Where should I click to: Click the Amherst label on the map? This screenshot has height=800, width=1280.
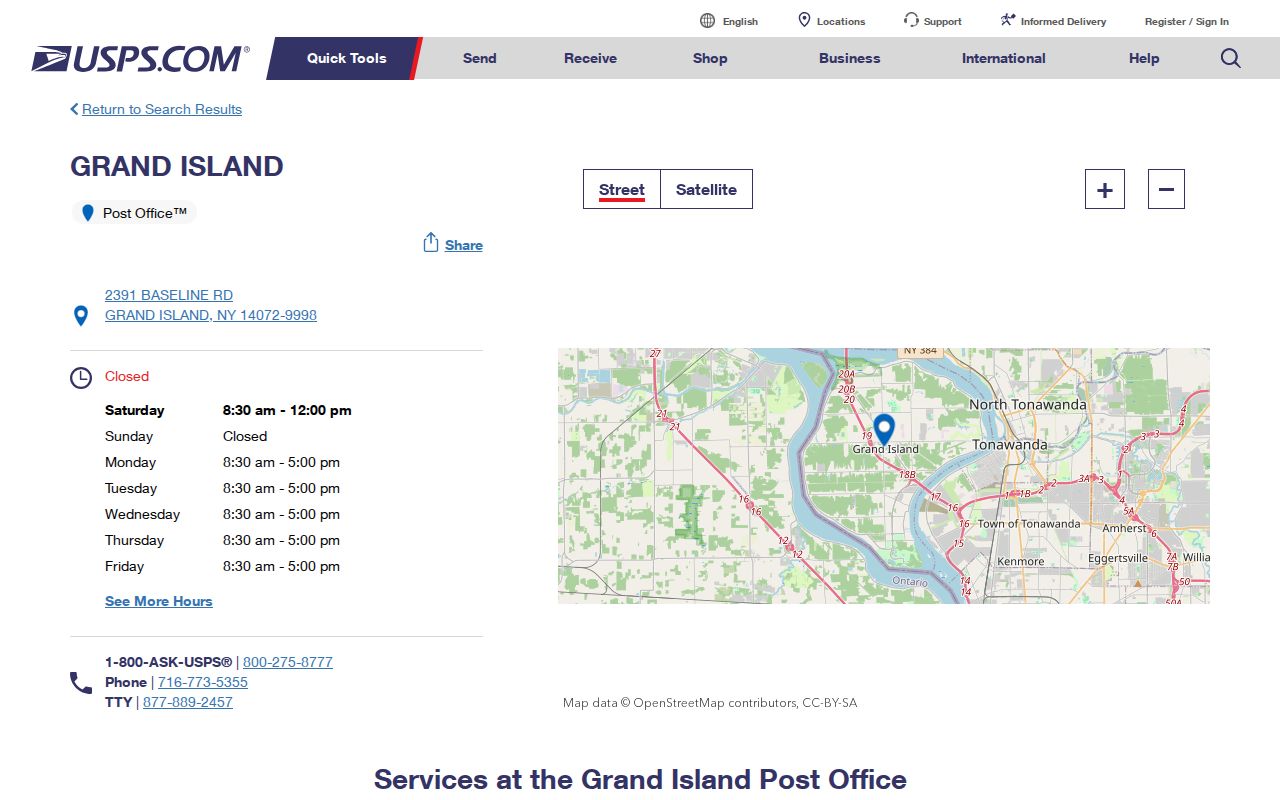click(x=1125, y=528)
